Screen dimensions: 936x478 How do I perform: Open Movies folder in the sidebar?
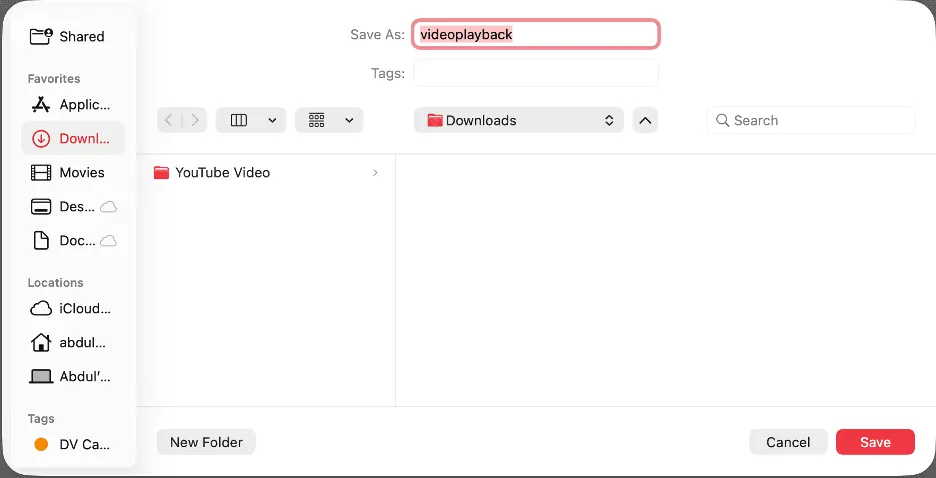click(68, 173)
